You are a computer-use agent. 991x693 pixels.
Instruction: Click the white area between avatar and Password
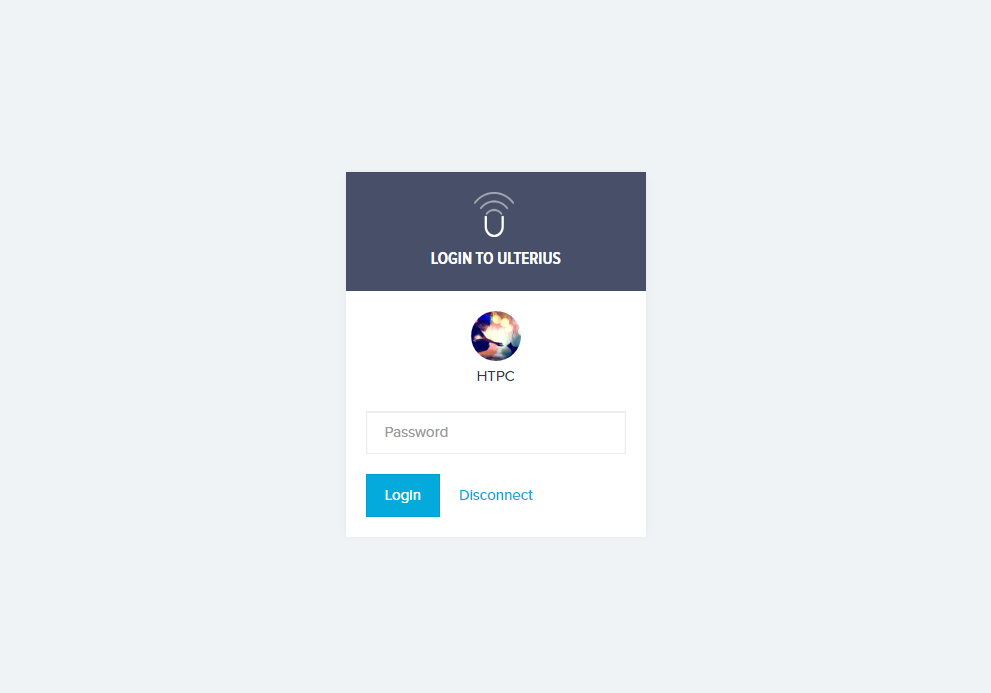click(496, 398)
